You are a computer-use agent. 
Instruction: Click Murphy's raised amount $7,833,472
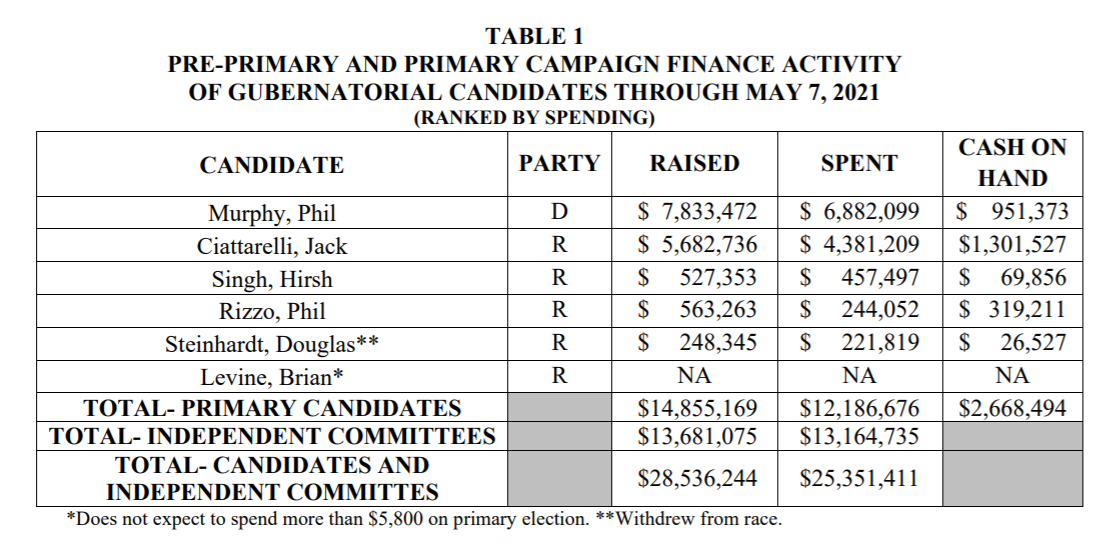[697, 212]
